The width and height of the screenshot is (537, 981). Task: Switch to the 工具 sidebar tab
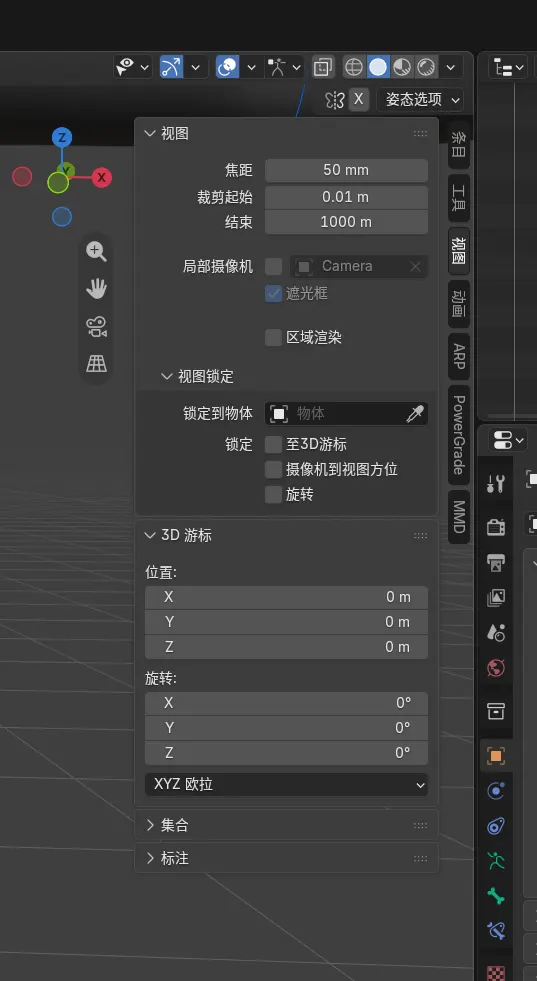point(459,198)
